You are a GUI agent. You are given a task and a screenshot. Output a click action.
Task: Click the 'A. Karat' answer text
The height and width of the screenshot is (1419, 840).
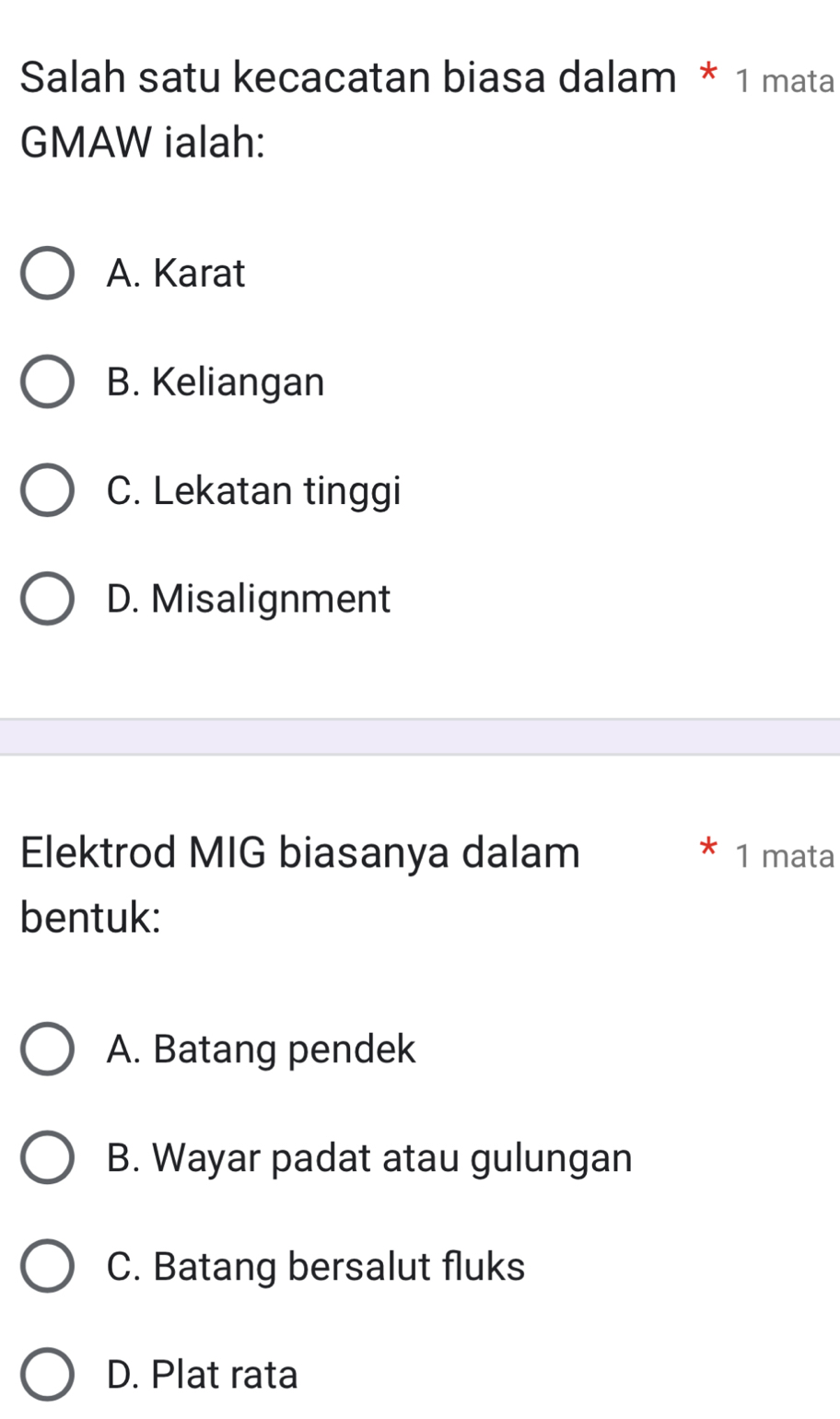(176, 274)
